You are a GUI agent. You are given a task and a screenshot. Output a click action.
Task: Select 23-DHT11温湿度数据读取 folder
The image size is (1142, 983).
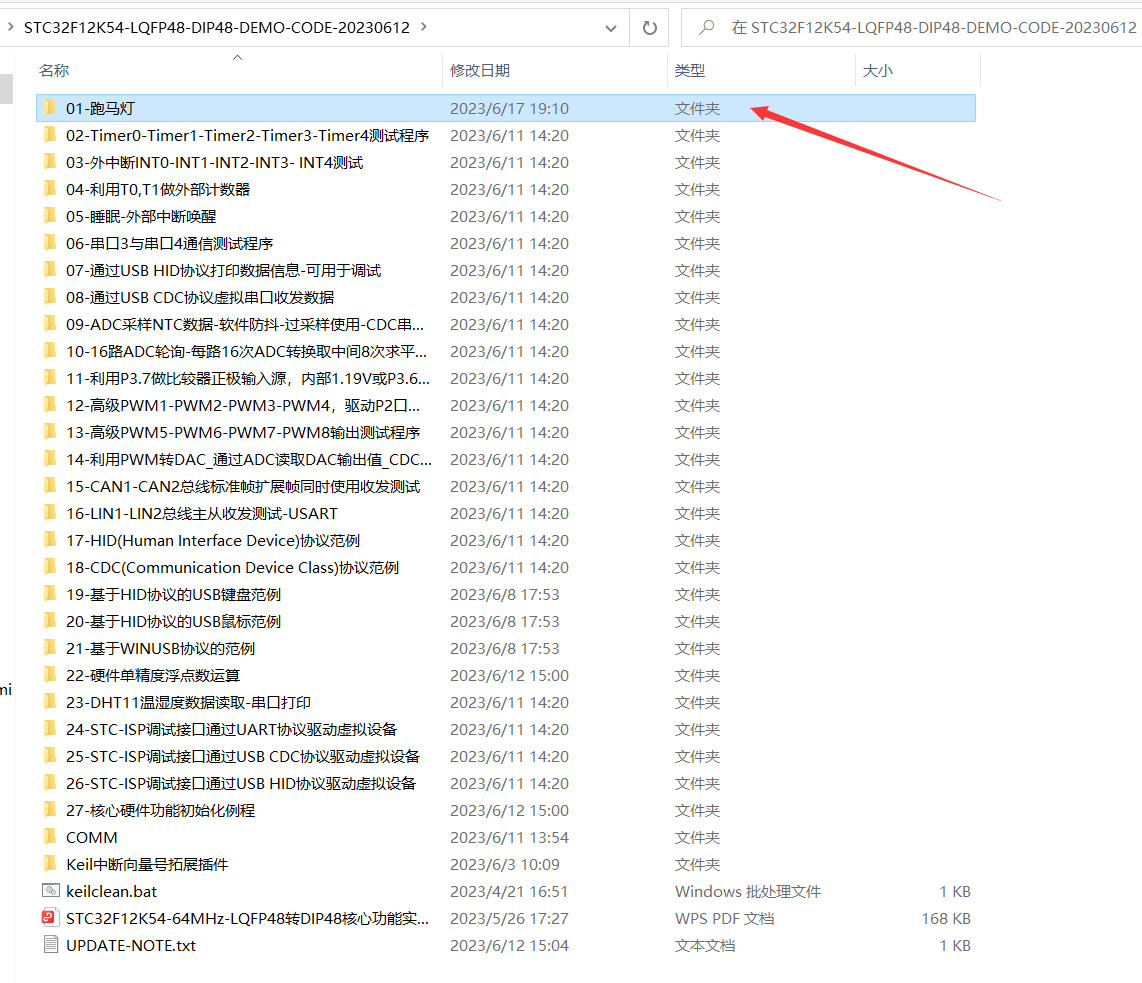coord(188,702)
